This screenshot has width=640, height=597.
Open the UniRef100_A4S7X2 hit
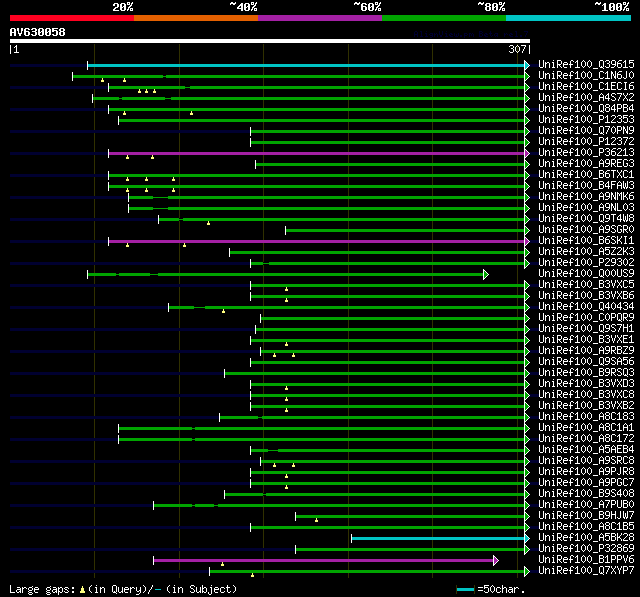pyautogui.click(x=586, y=98)
